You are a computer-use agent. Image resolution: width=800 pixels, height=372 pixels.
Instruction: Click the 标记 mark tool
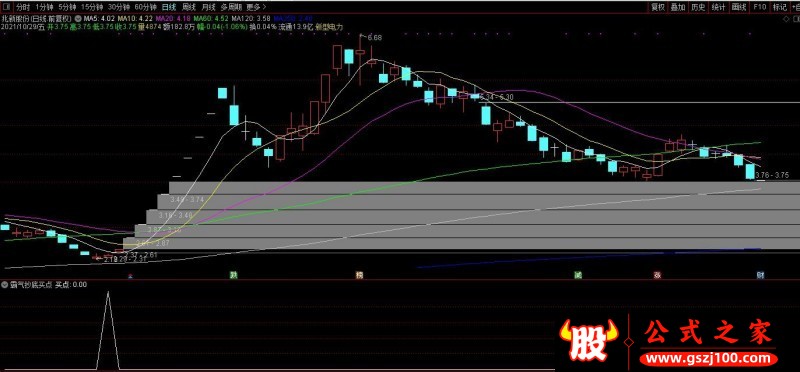click(x=779, y=7)
